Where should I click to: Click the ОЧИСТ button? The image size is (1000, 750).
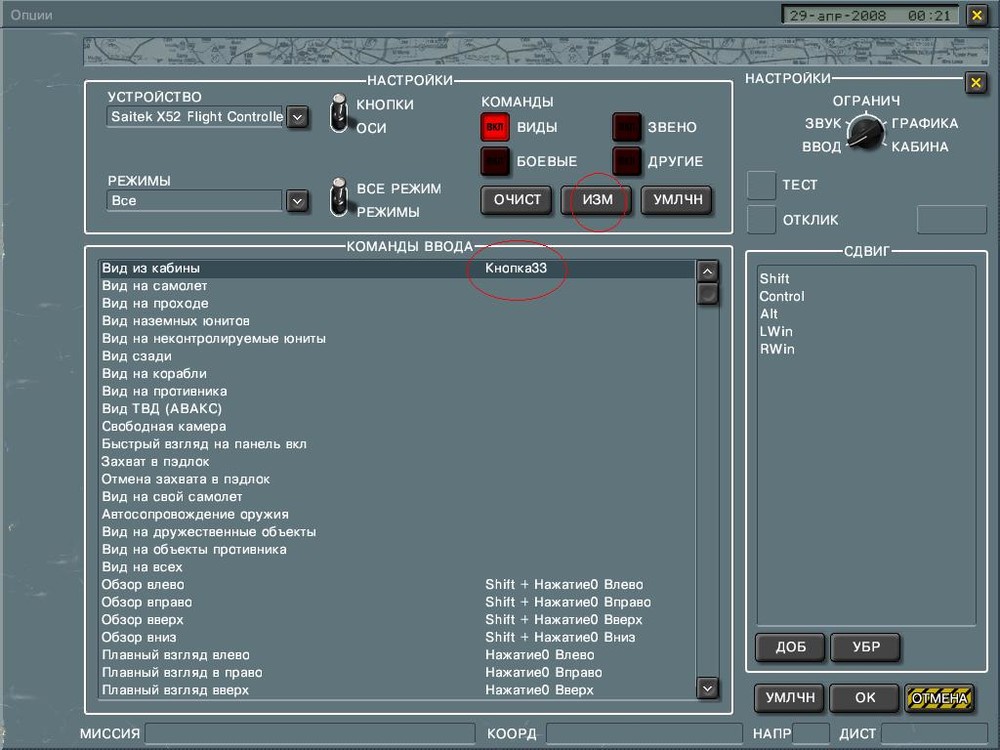click(517, 199)
